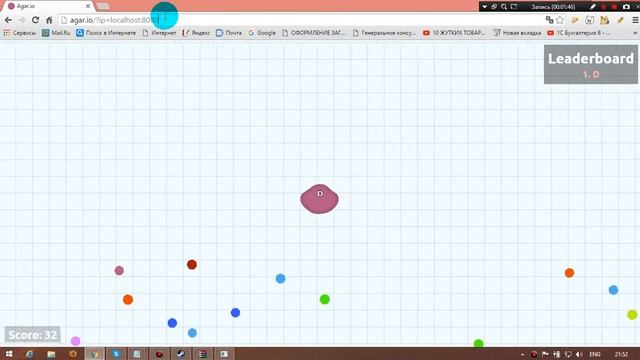Click the save-disk extension icon in toolbar
The height and width of the screenshot is (360, 640).
589,20
